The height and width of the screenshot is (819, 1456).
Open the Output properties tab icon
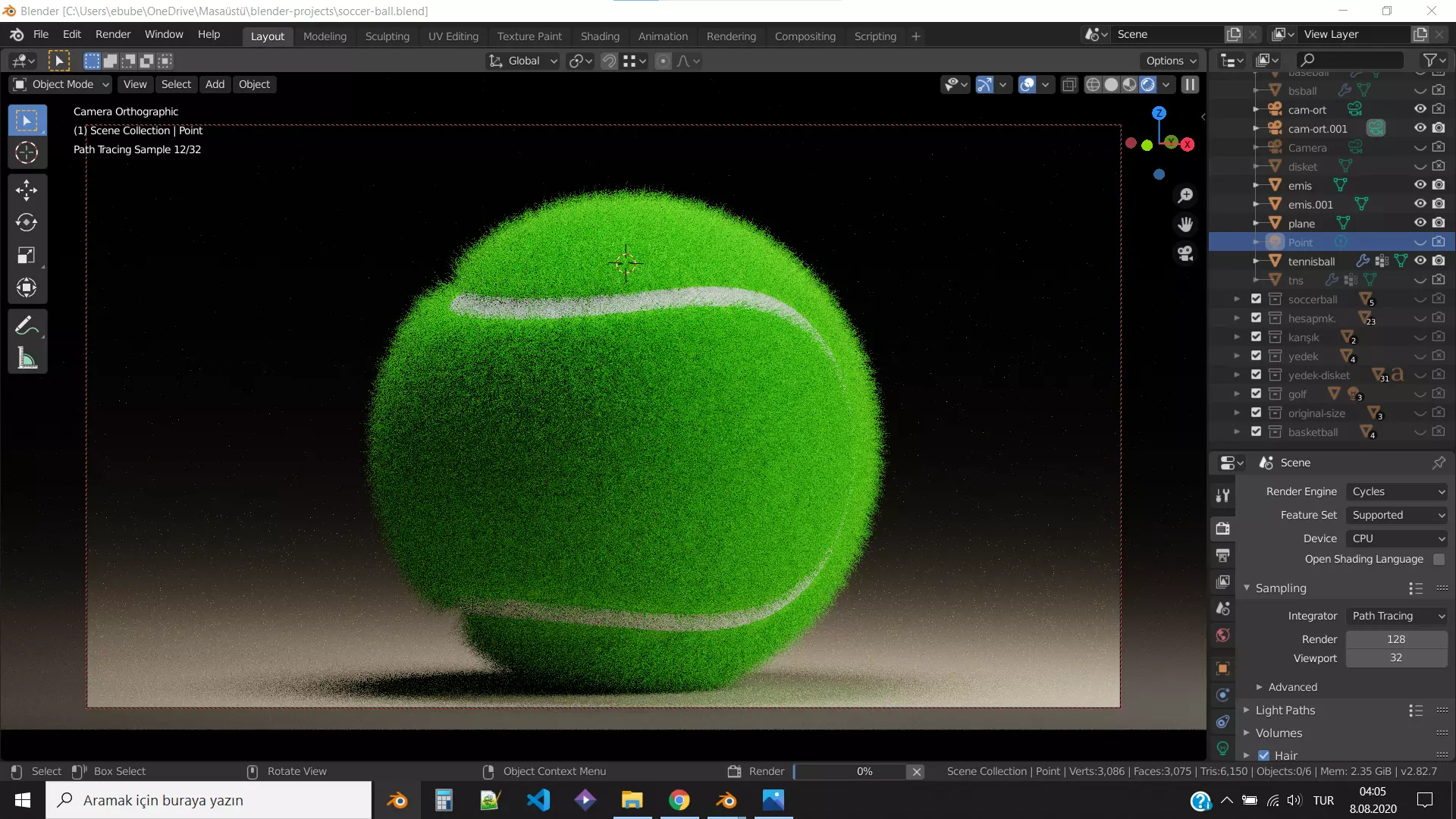pos(1222,555)
